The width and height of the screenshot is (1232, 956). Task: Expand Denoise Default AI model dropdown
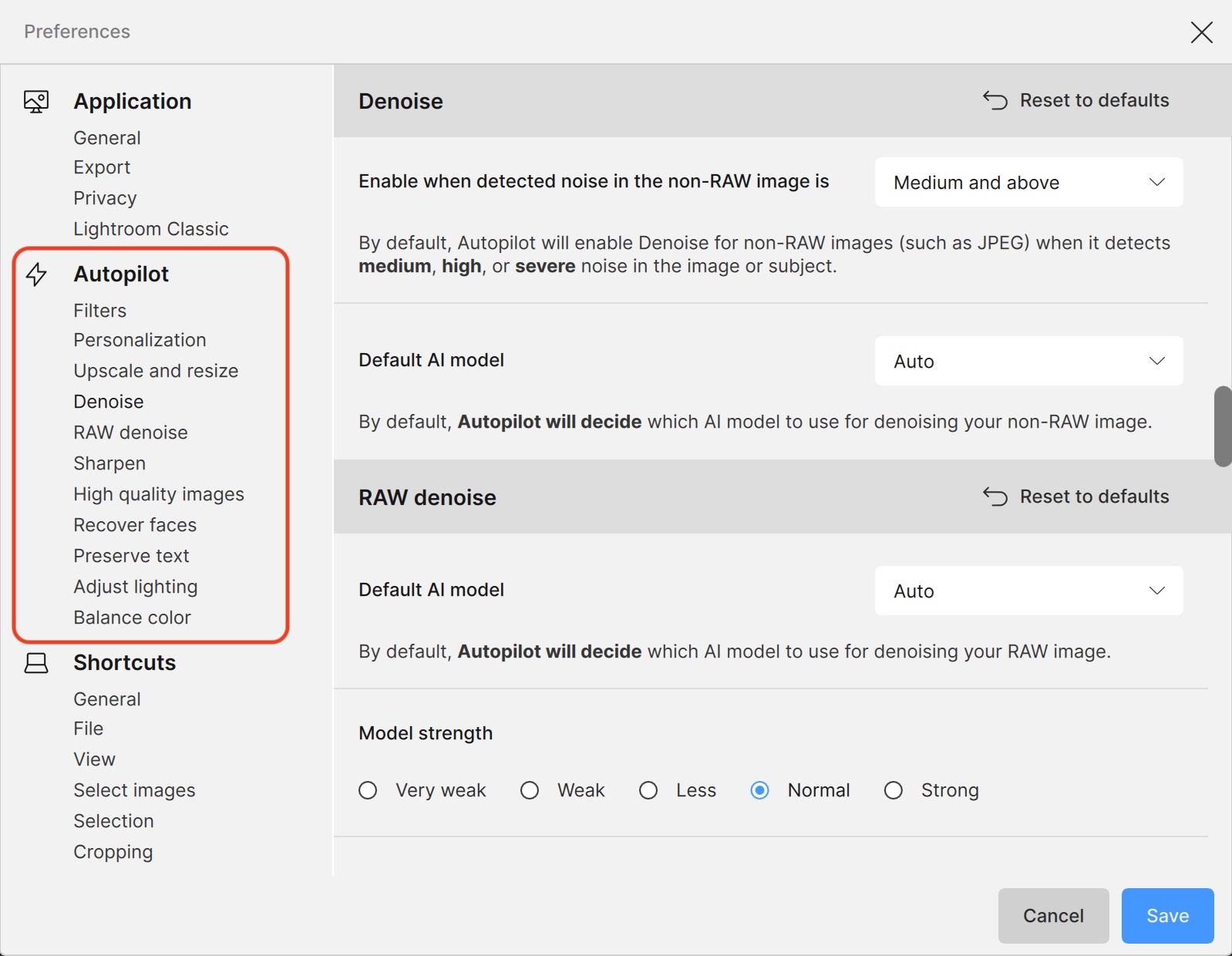point(1028,361)
